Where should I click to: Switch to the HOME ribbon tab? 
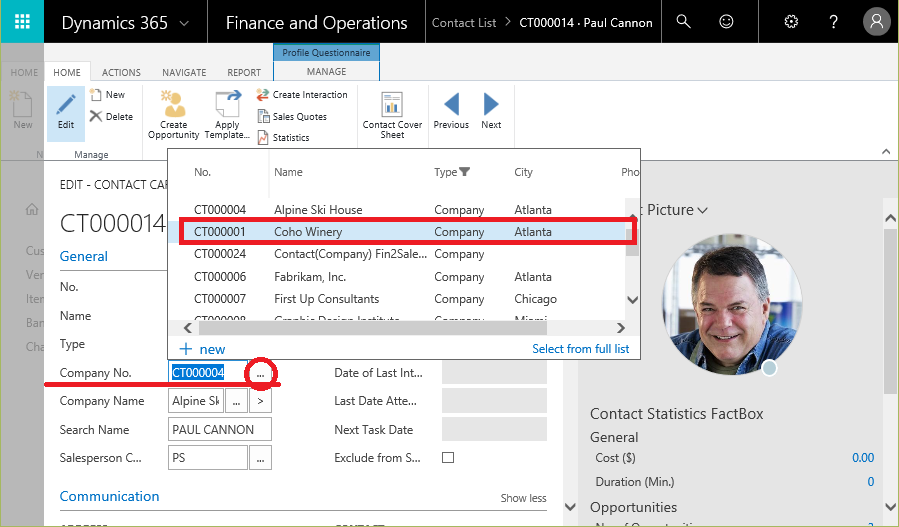[67, 72]
